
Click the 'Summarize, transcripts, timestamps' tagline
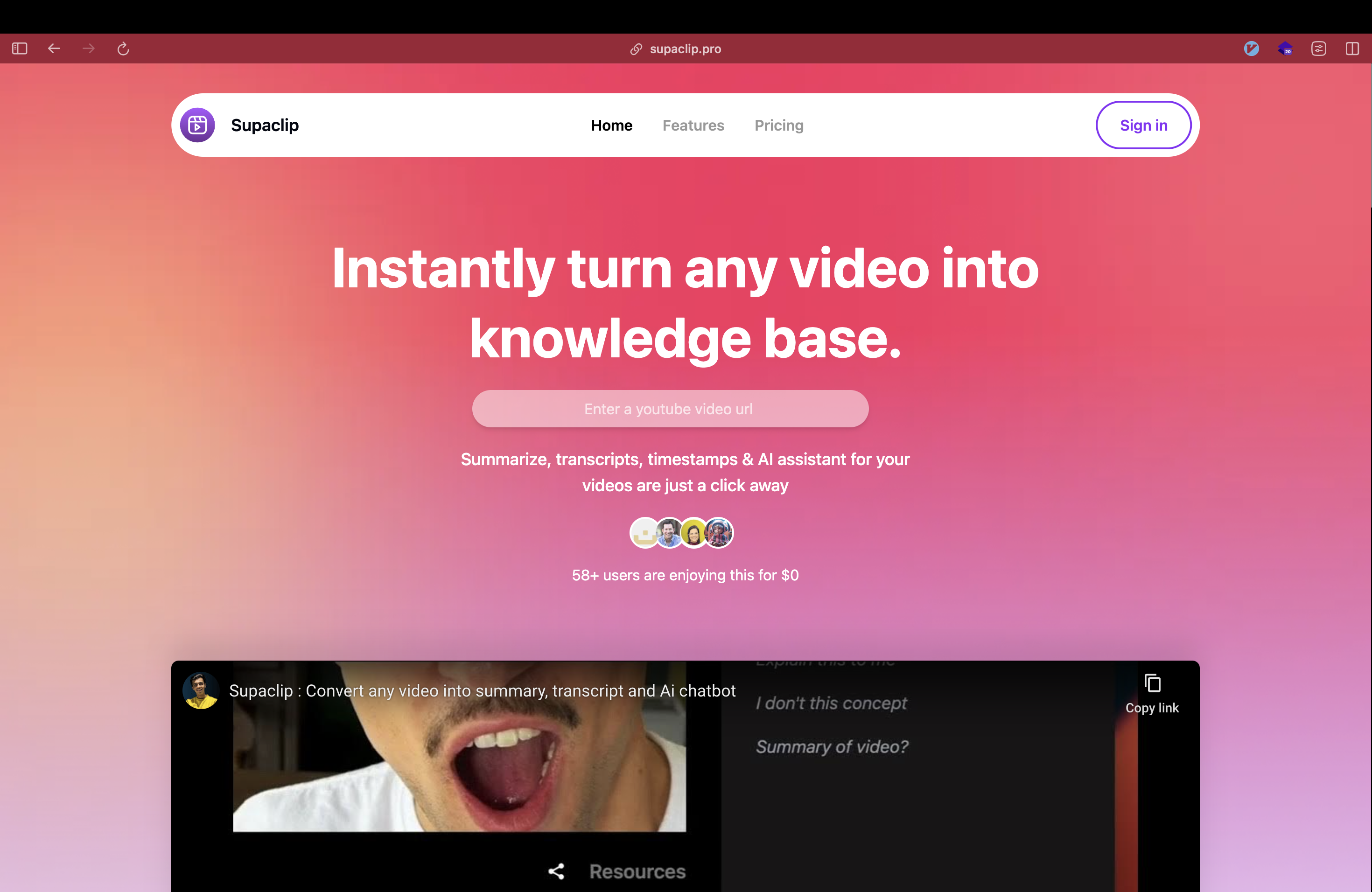(686, 472)
